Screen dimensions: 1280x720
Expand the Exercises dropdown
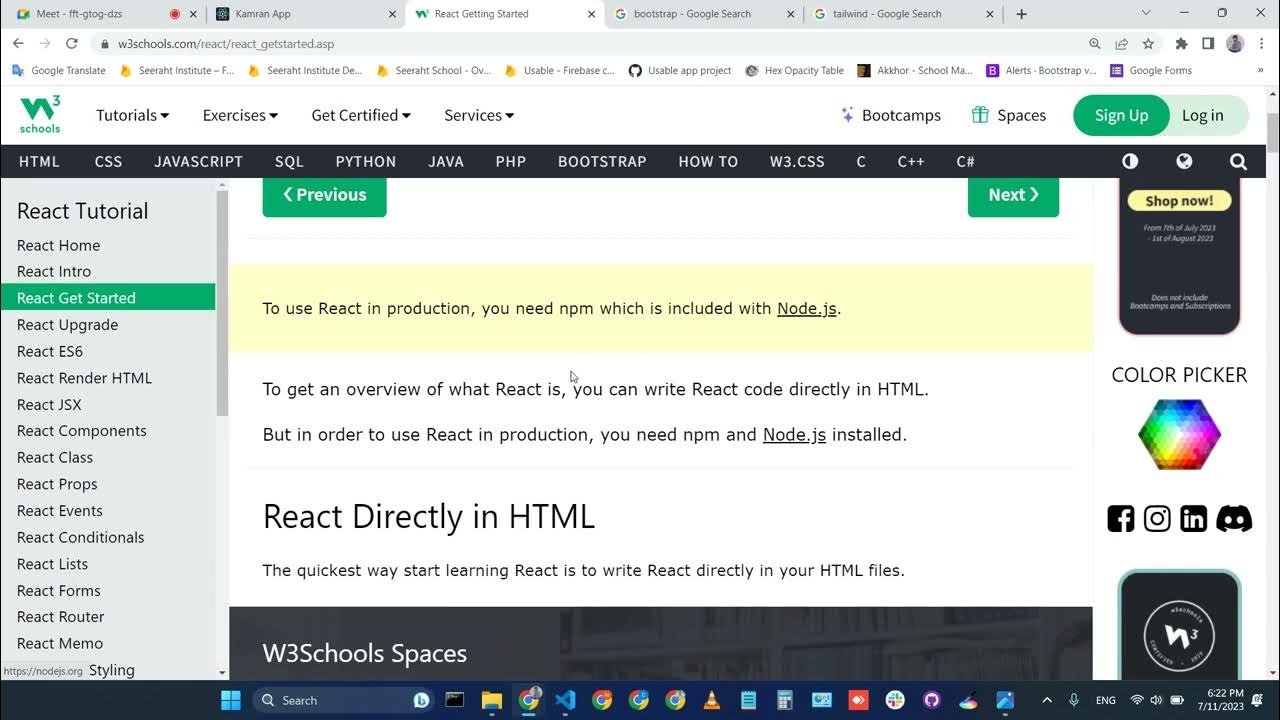240,115
